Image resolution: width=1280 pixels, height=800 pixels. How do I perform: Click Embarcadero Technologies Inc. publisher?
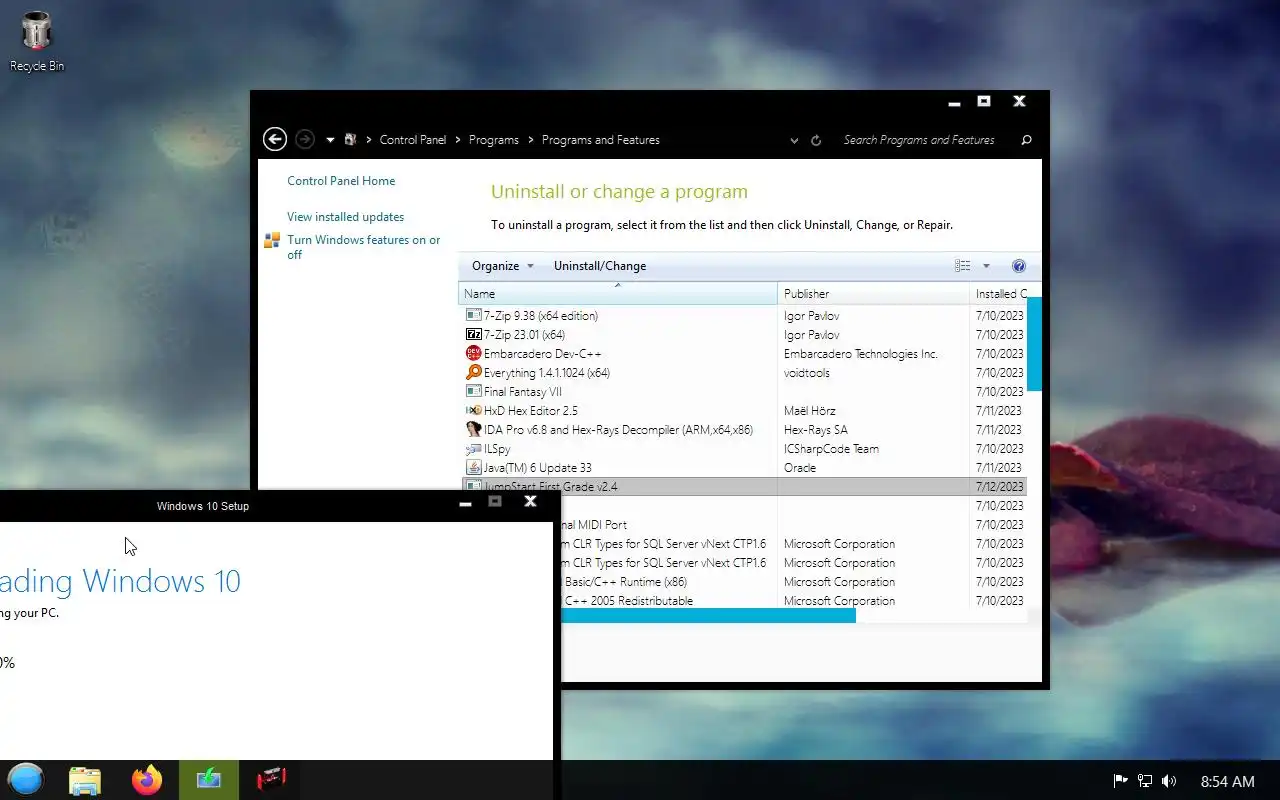(x=861, y=354)
